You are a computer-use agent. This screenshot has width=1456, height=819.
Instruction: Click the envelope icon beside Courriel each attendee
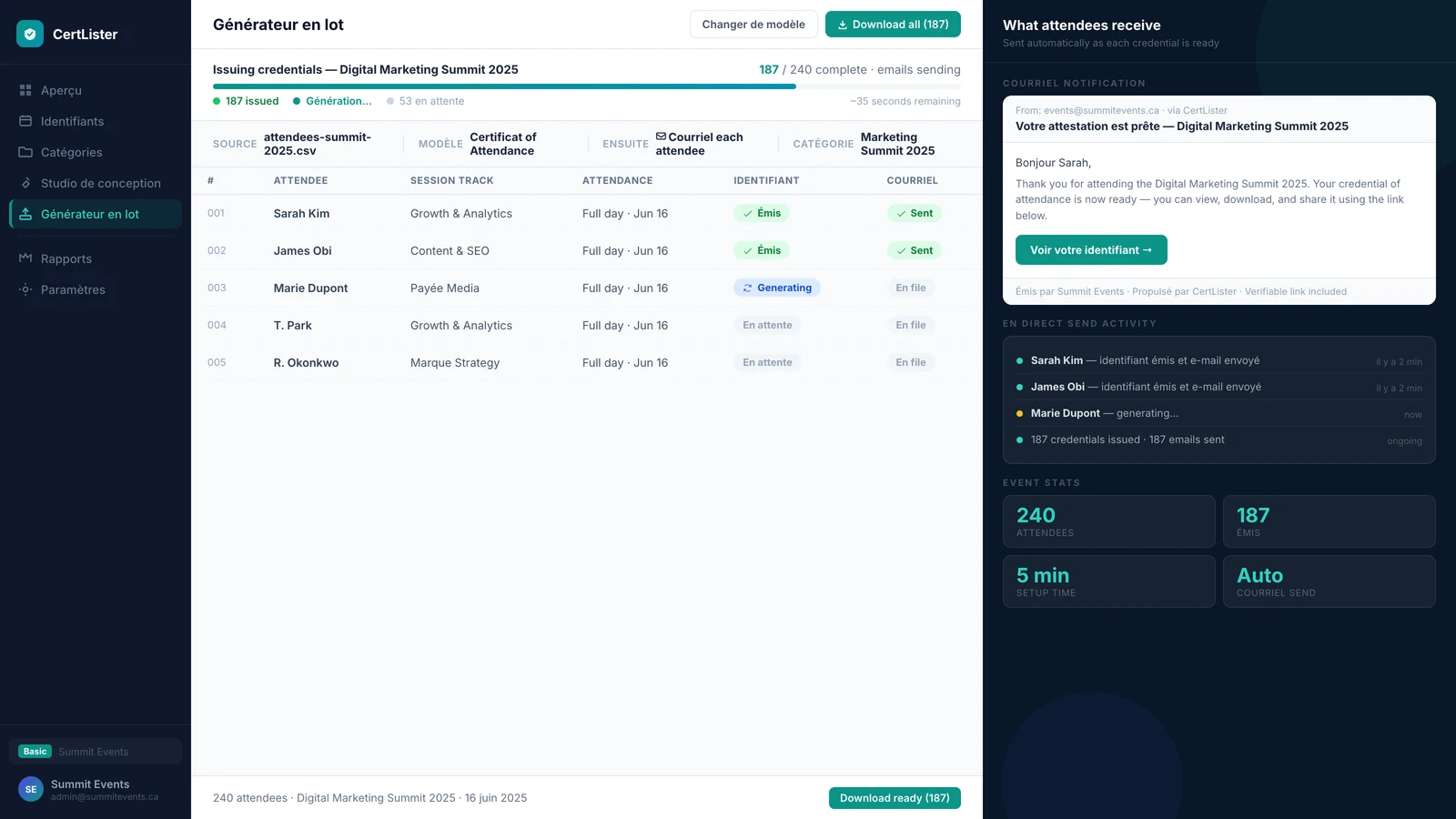point(661,136)
